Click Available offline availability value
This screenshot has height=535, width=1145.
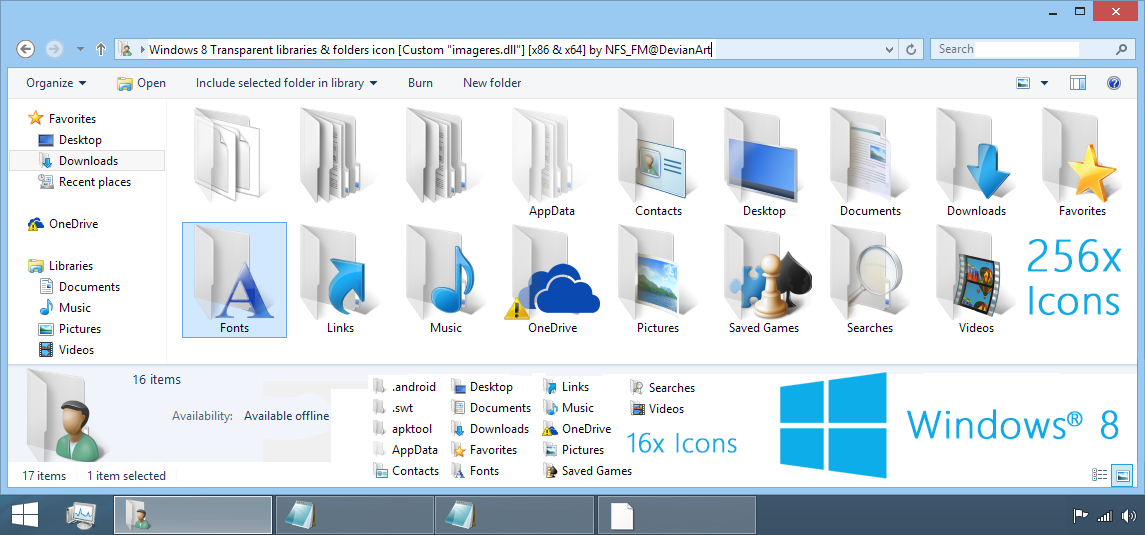tap(286, 416)
